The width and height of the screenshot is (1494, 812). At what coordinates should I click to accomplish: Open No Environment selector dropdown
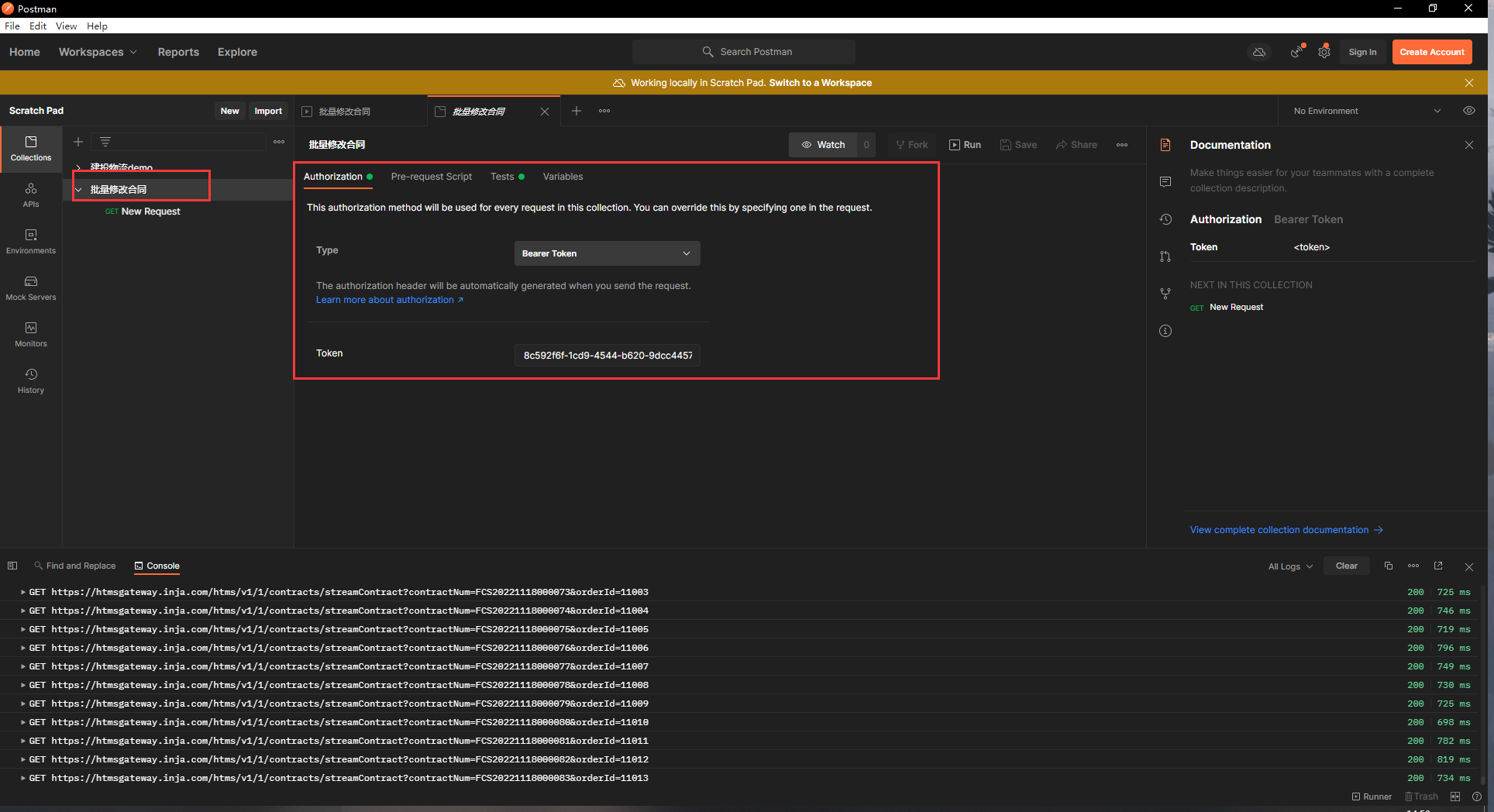[x=1367, y=111]
